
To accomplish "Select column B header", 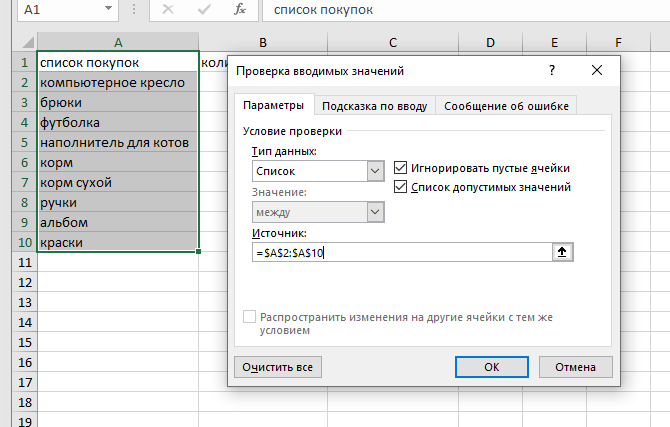I will click(x=261, y=42).
